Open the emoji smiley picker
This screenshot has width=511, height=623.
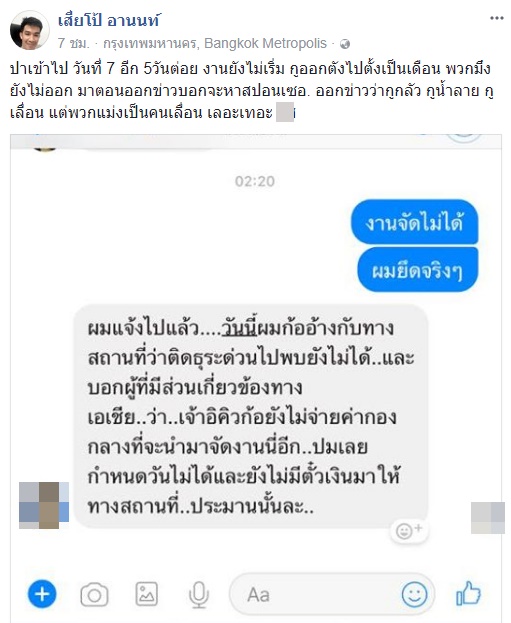click(414, 594)
